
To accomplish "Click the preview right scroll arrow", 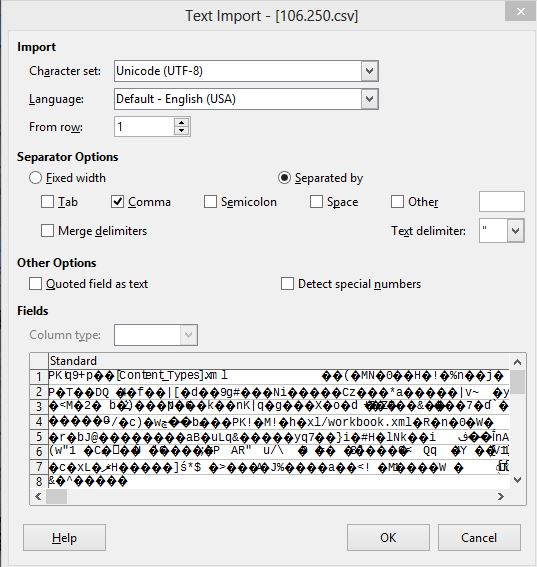I will [x=501, y=496].
